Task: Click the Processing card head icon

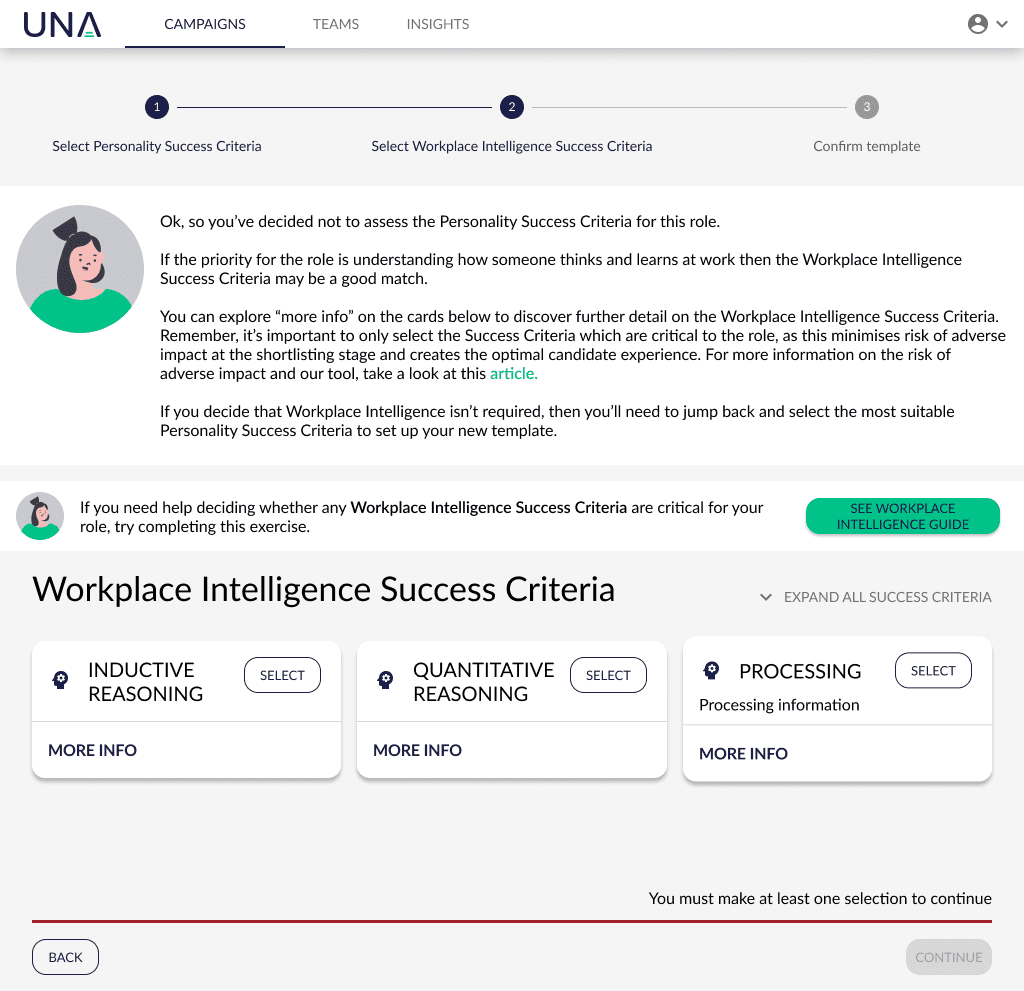Action: tap(711, 670)
